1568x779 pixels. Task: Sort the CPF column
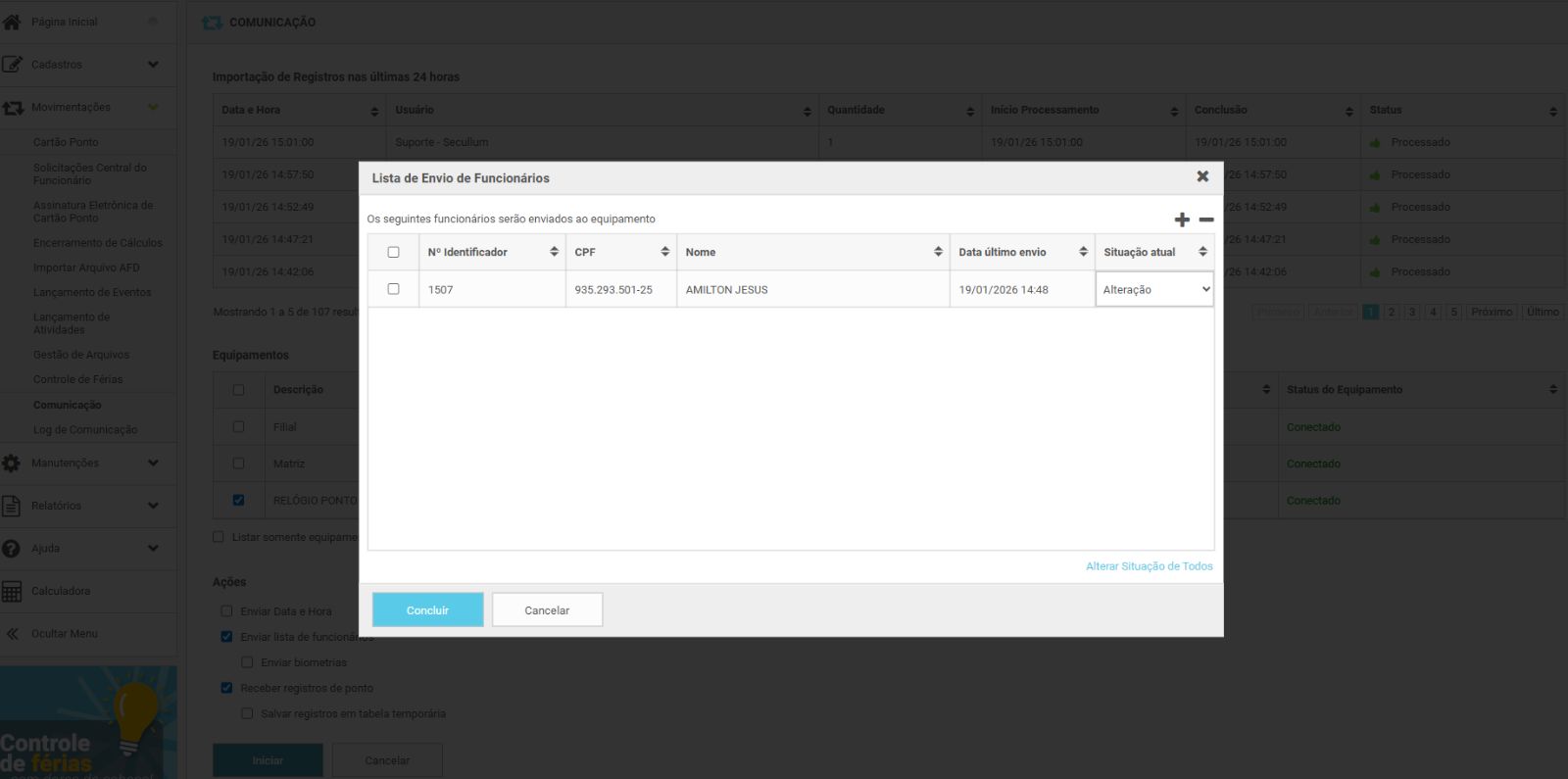[664, 252]
